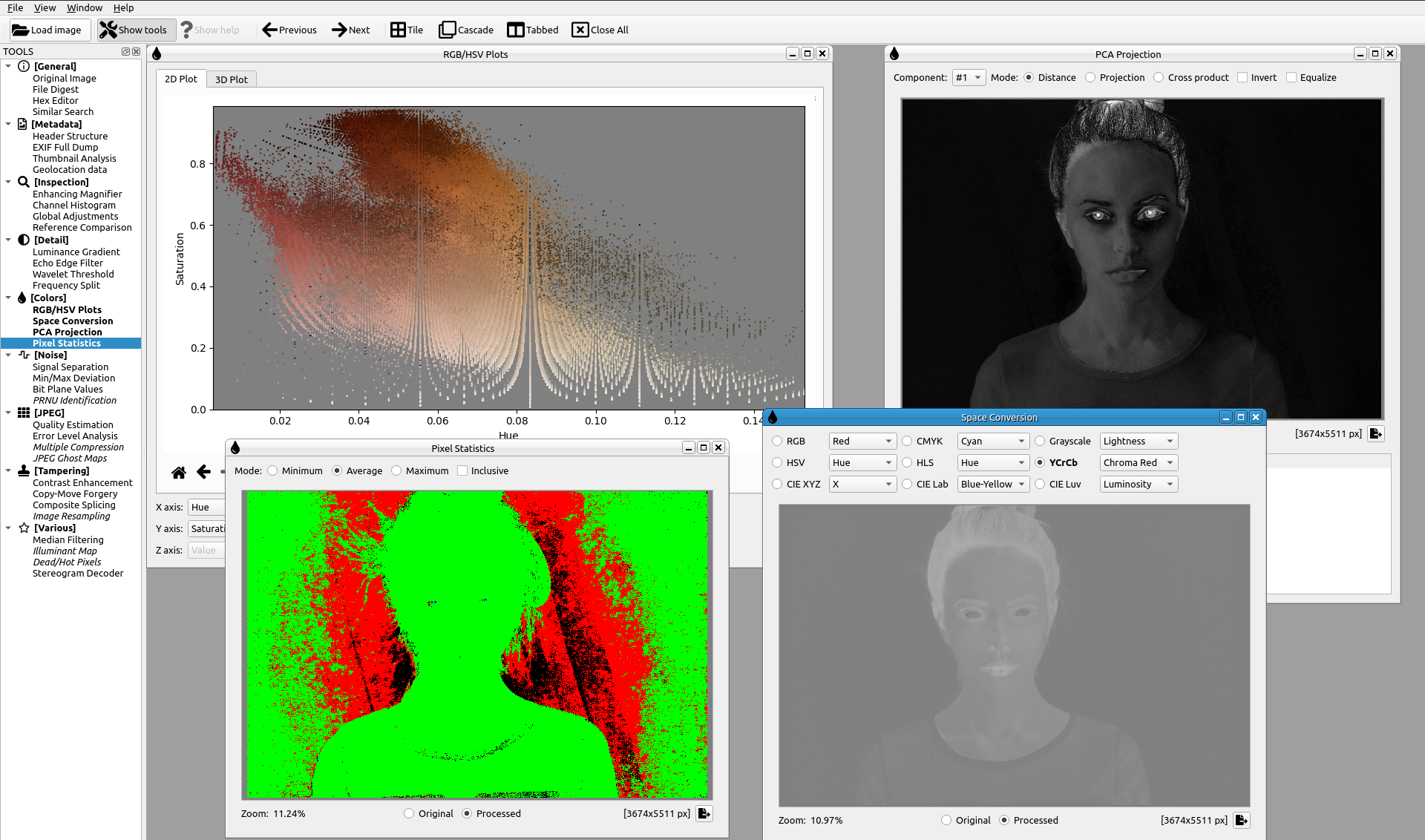The width and height of the screenshot is (1425, 840).
Task: Open the Window menu
Action: point(85,7)
